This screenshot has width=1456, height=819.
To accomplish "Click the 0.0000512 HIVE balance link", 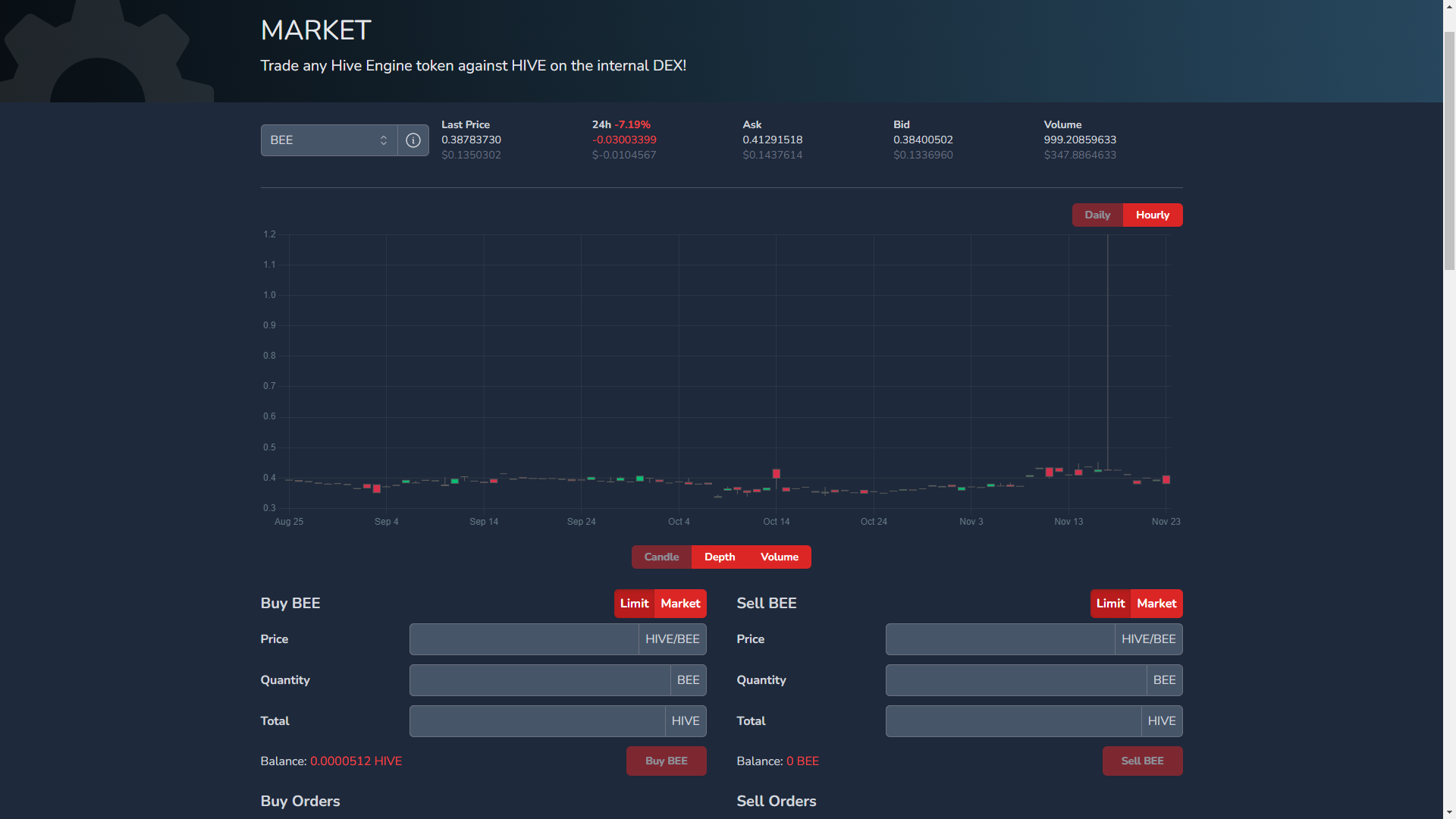I will 356,761.
